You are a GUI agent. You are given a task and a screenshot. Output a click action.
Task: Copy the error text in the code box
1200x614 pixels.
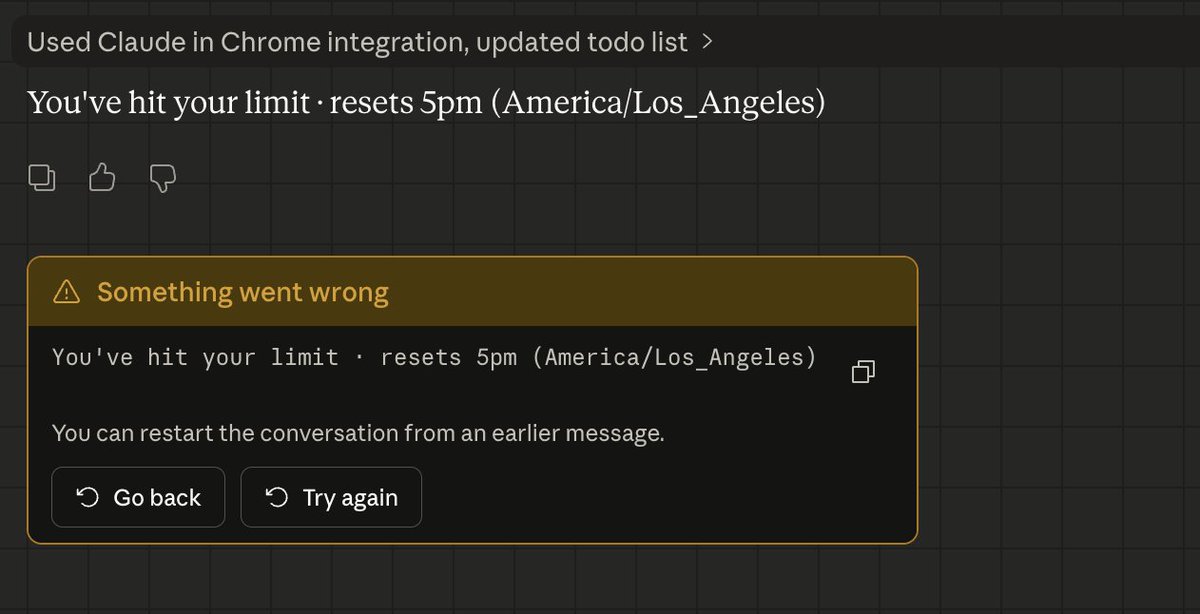click(863, 372)
